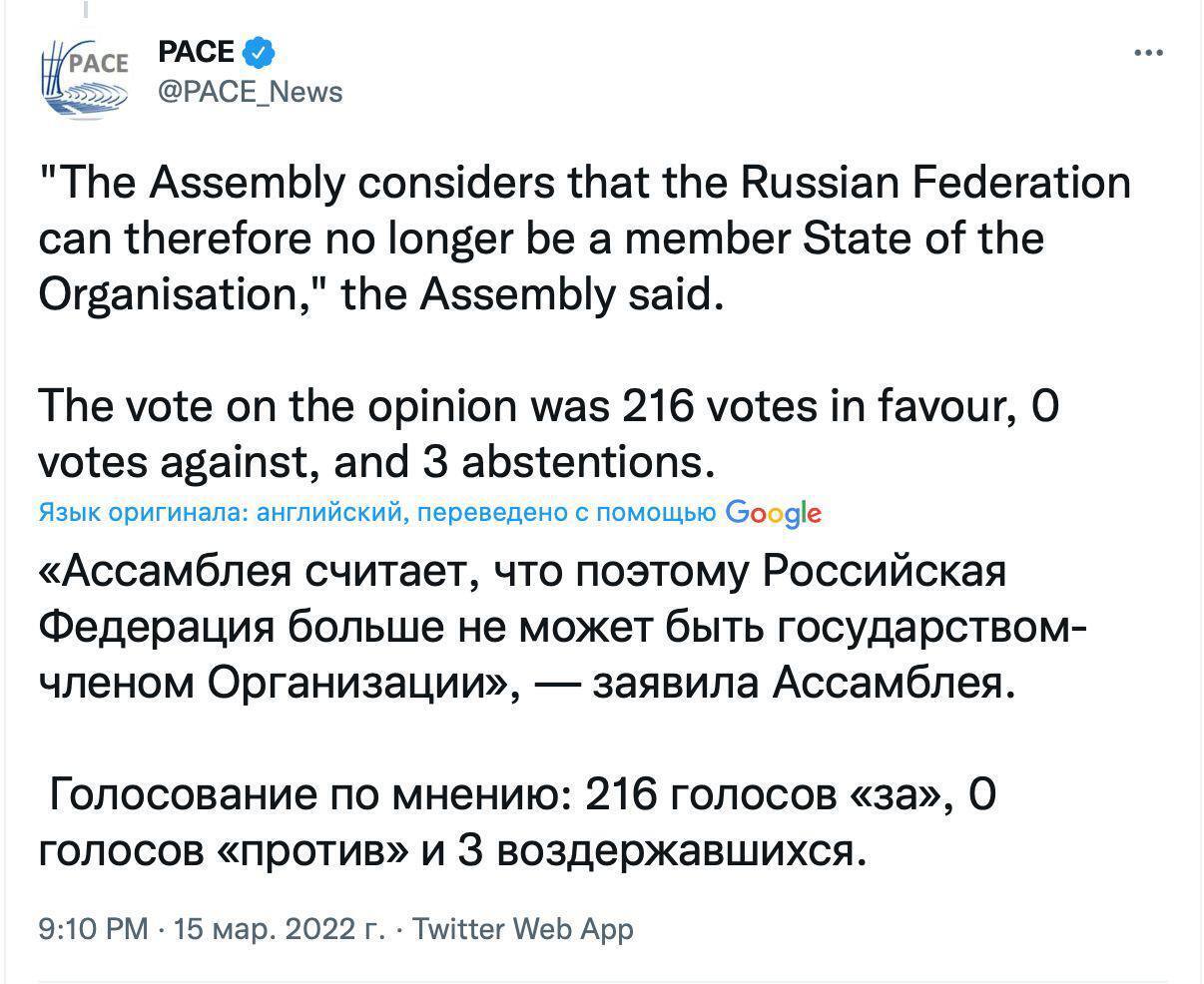1204x984 pixels.
Task: Open the 9:10 PM timestamp link
Action: pos(93,929)
